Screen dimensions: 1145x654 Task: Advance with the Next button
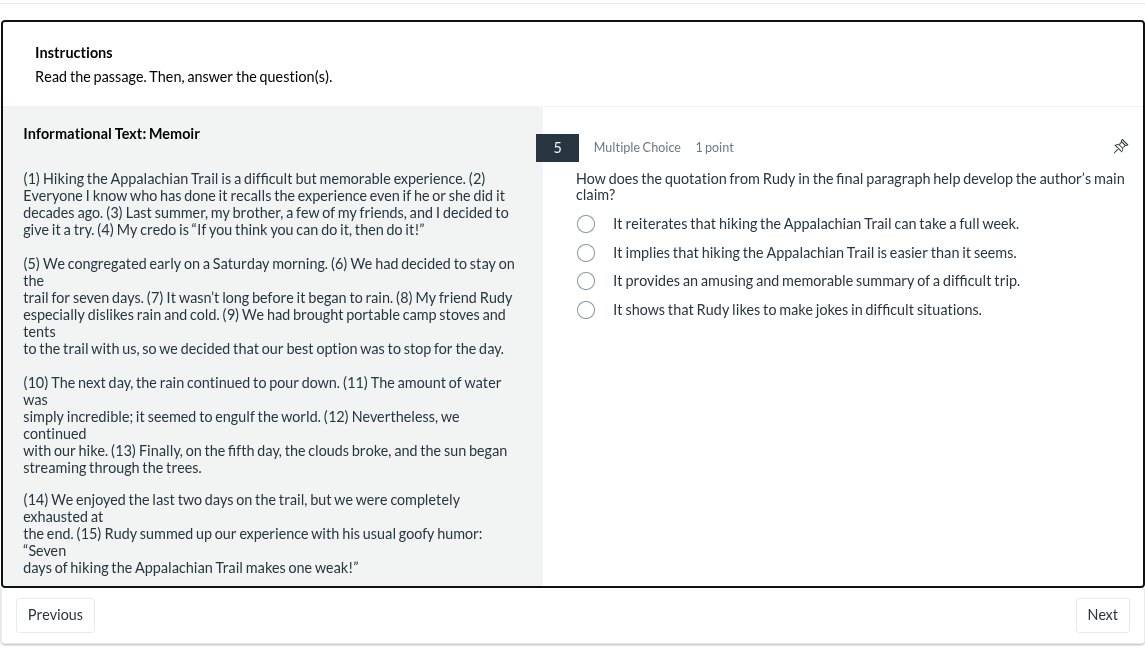(1102, 614)
